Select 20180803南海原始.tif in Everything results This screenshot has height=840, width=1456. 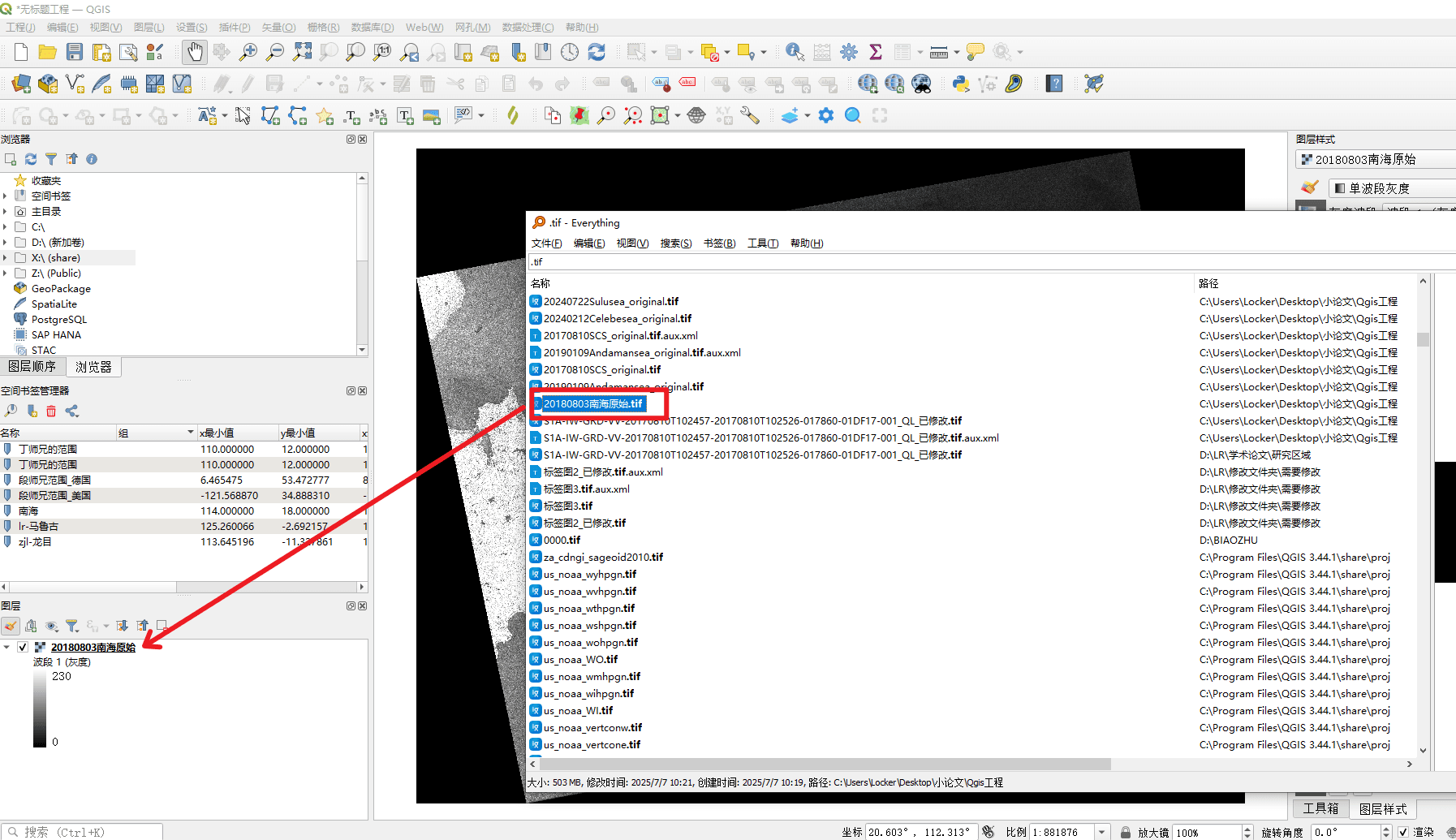click(592, 403)
